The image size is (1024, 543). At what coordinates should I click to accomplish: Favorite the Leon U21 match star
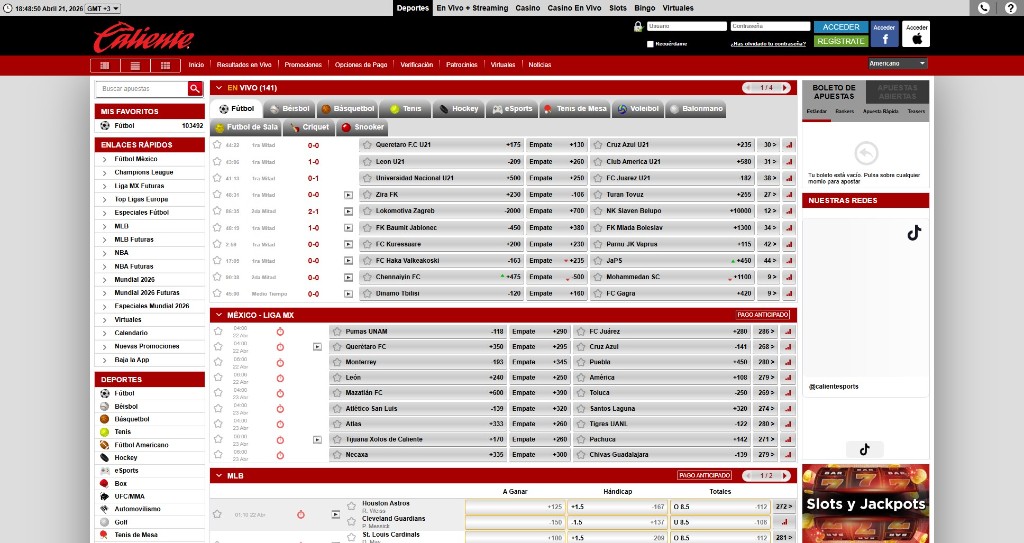[217, 161]
